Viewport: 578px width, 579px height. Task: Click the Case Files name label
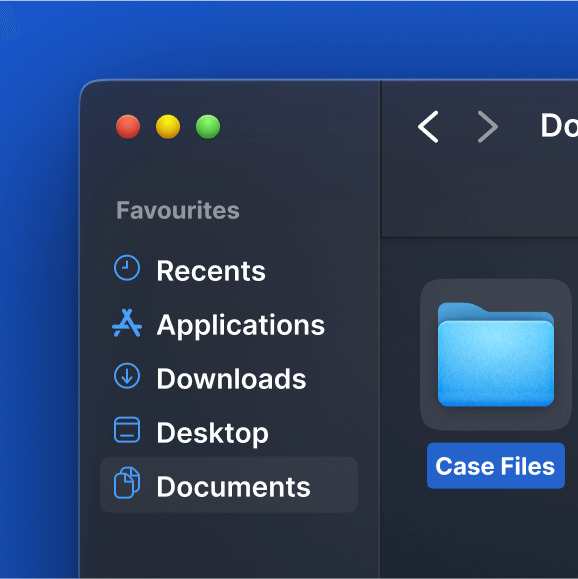click(x=496, y=466)
